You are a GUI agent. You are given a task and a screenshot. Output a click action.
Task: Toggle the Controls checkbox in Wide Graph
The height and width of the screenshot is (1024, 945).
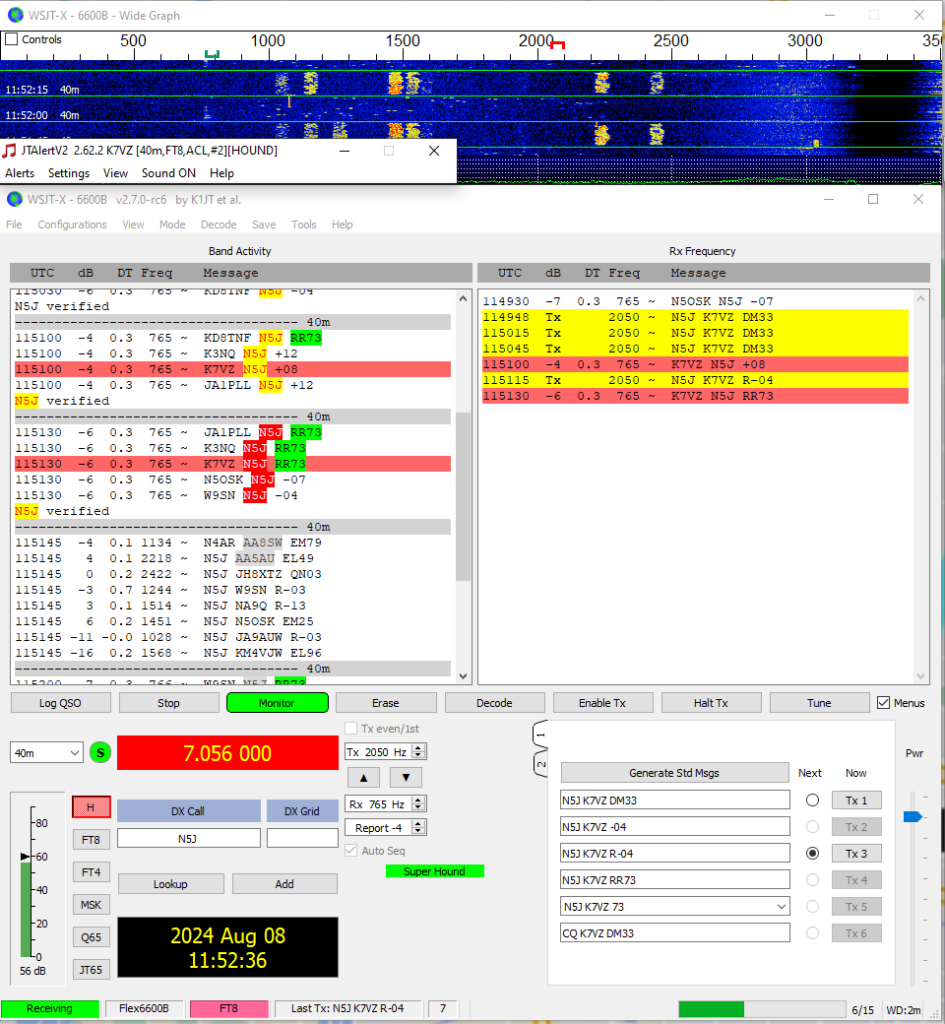click(x=12, y=39)
